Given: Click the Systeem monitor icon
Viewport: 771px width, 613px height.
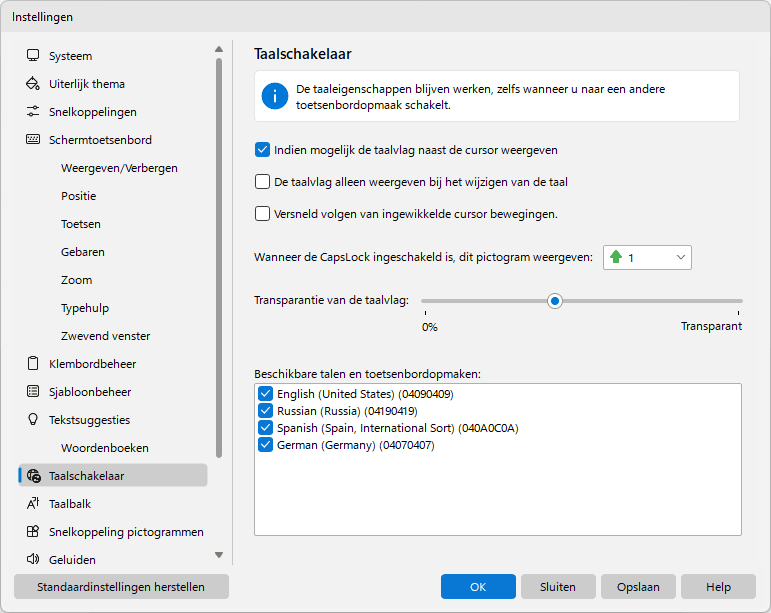Looking at the screenshot, I should [33, 56].
